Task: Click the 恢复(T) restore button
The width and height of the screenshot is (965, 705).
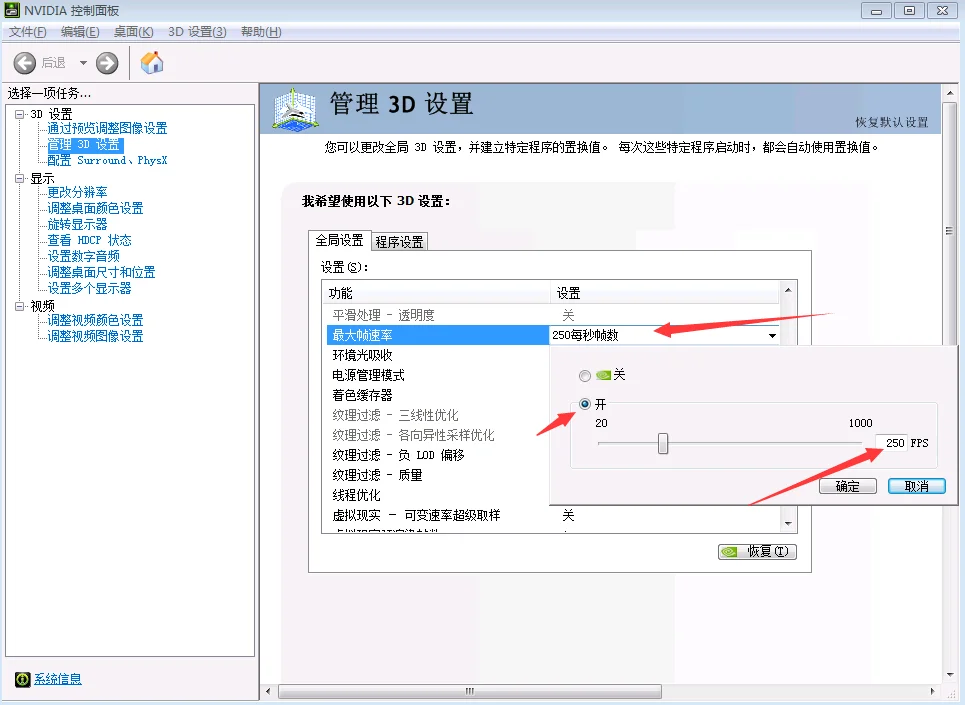Action: point(758,551)
